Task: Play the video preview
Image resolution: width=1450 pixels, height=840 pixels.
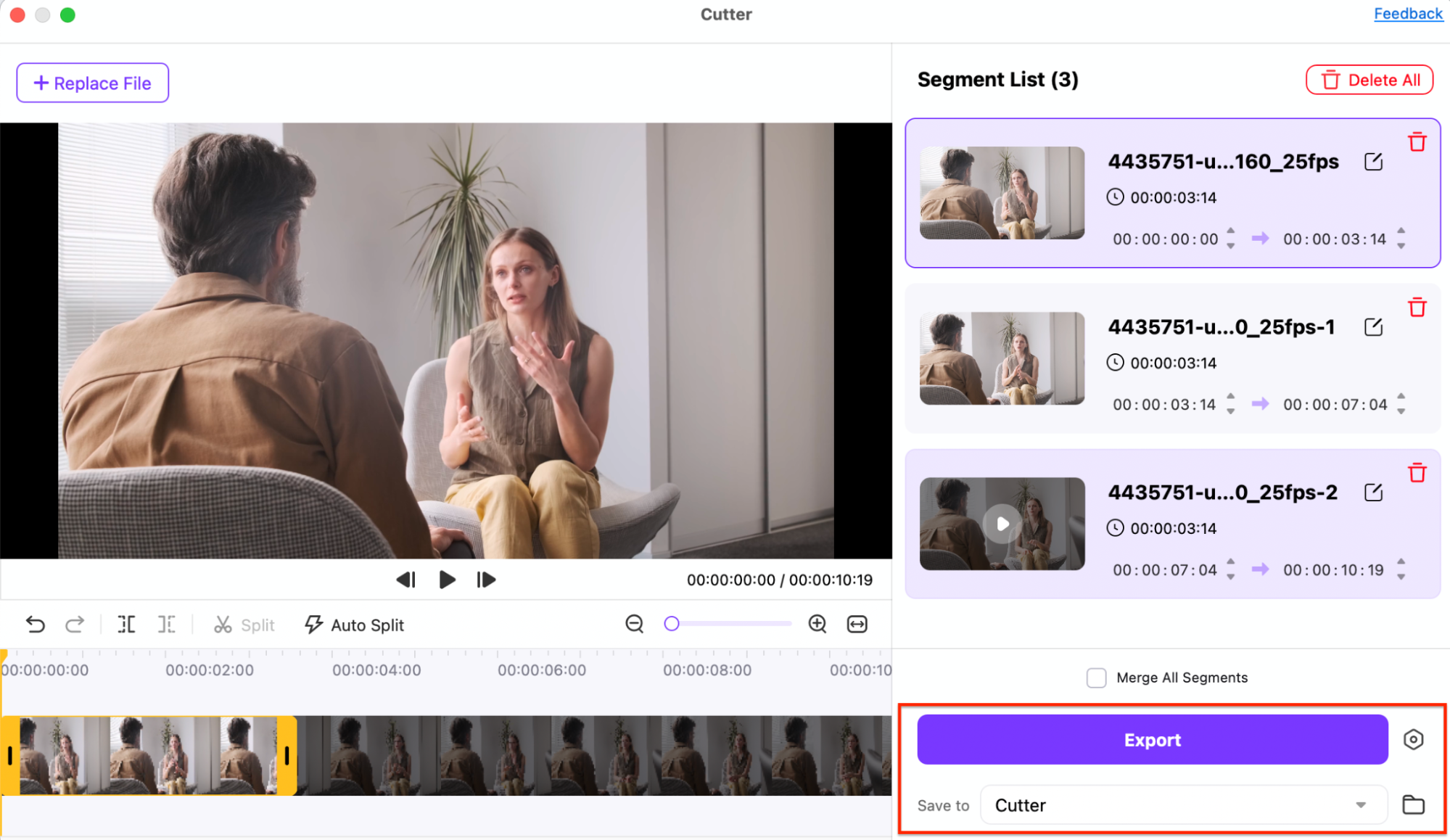Action: tap(447, 580)
